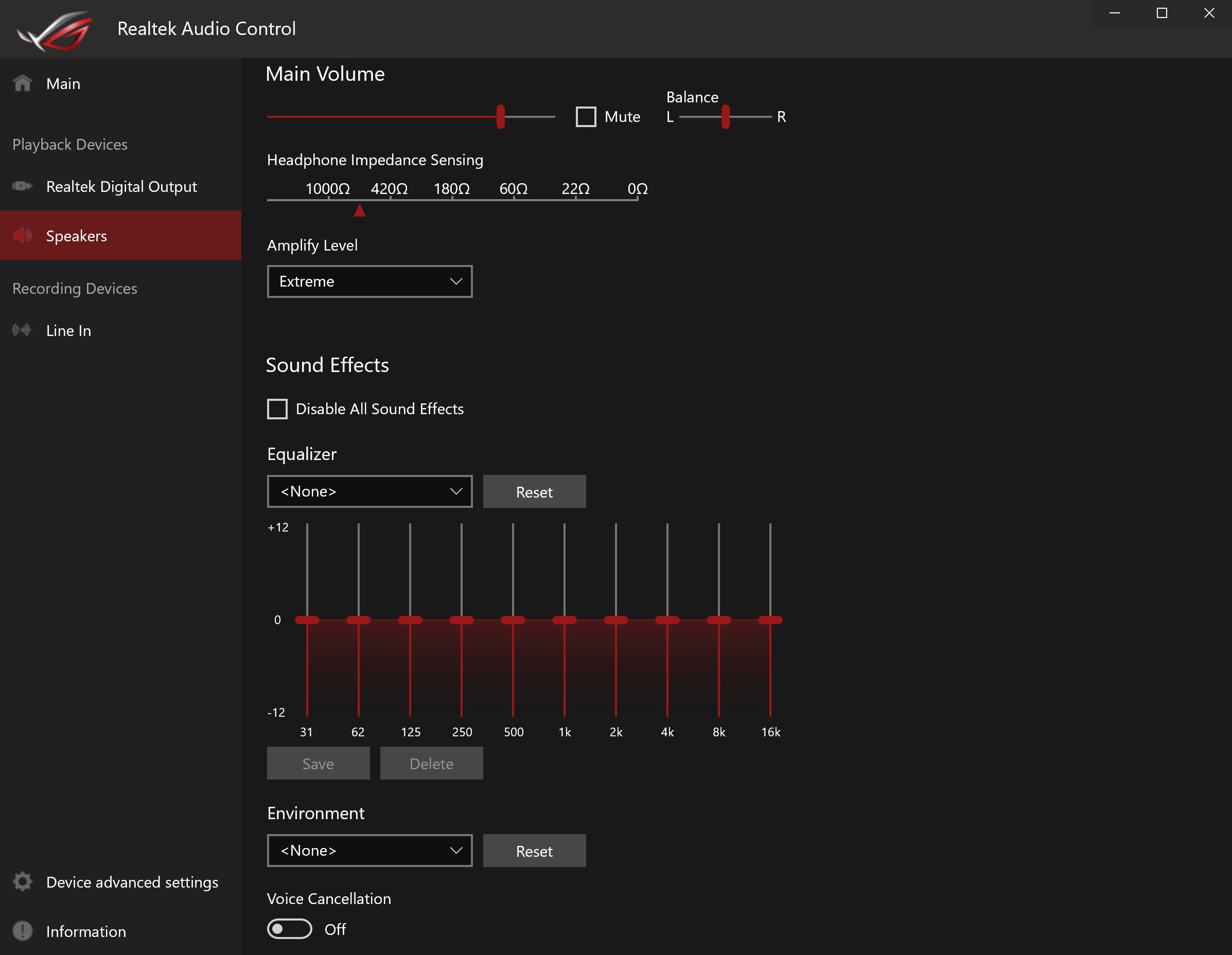Click the Amplify Level dropdown chevron
Image resolution: width=1232 pixels, height=955 pixels.
456,281
